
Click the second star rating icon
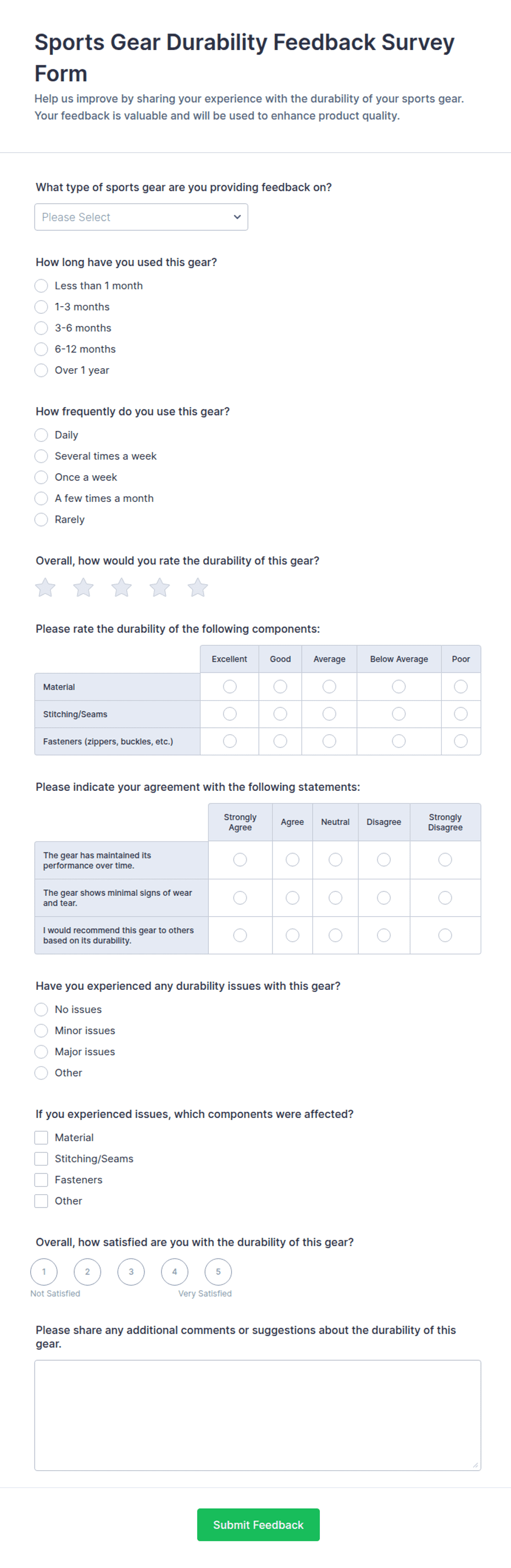point(84,588)
